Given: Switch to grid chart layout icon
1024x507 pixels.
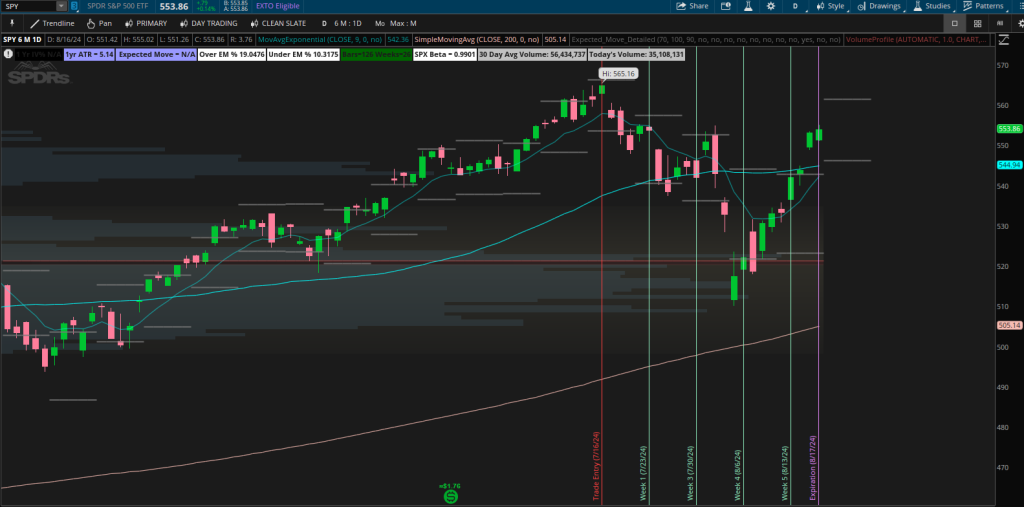Looking at the screenshot, I should [x=977, y=24].
